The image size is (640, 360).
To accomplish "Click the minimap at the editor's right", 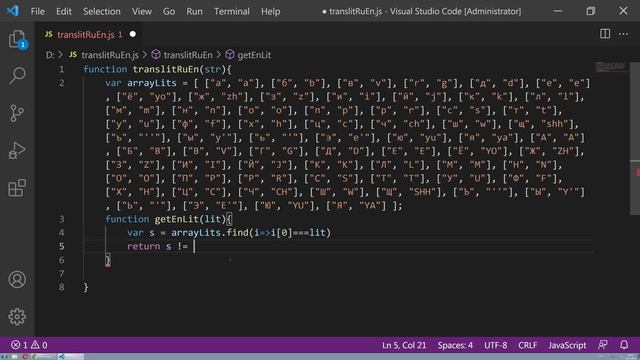I will click(611, 67).
